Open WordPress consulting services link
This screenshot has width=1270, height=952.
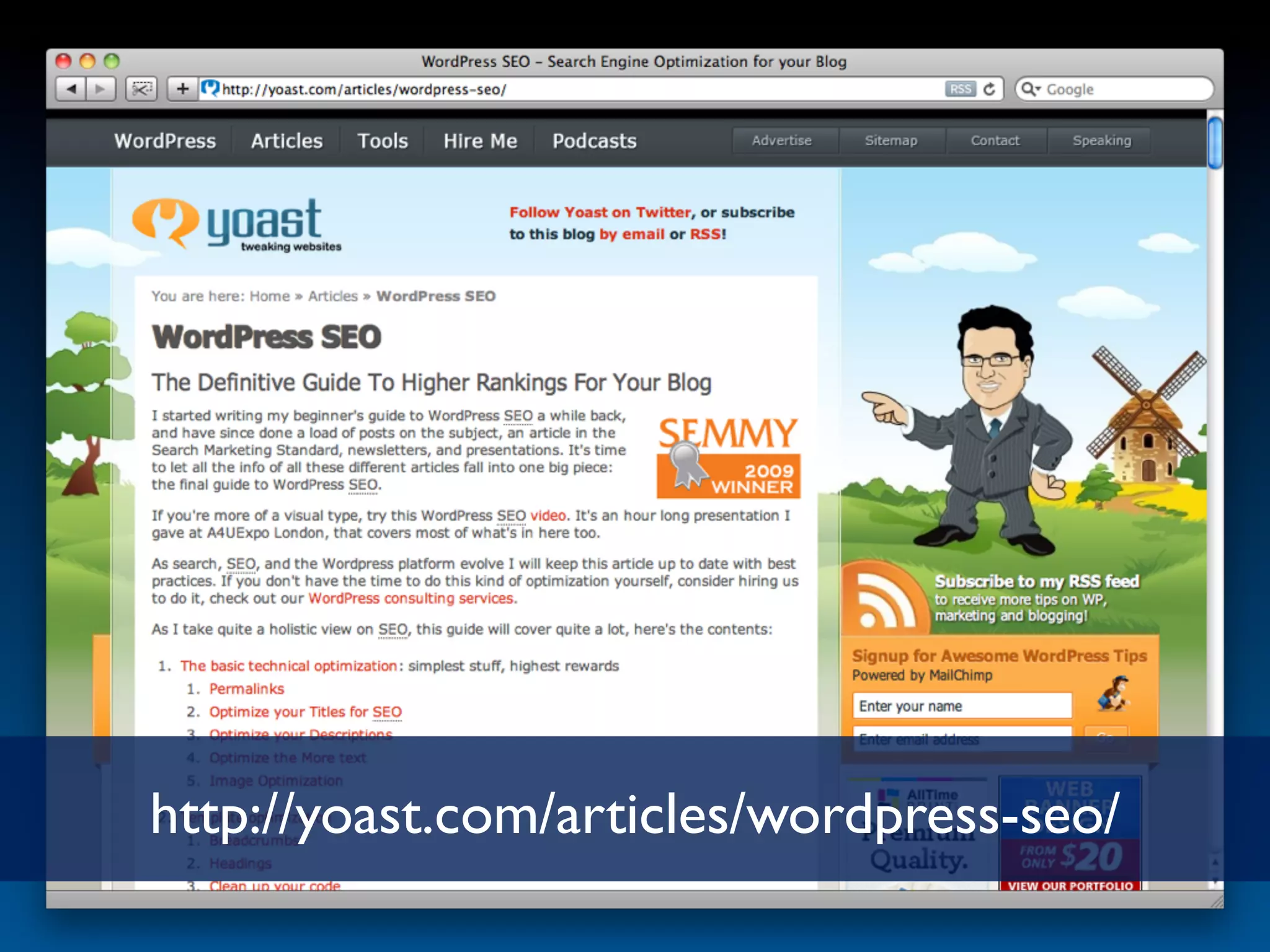(x=411, y=599)
